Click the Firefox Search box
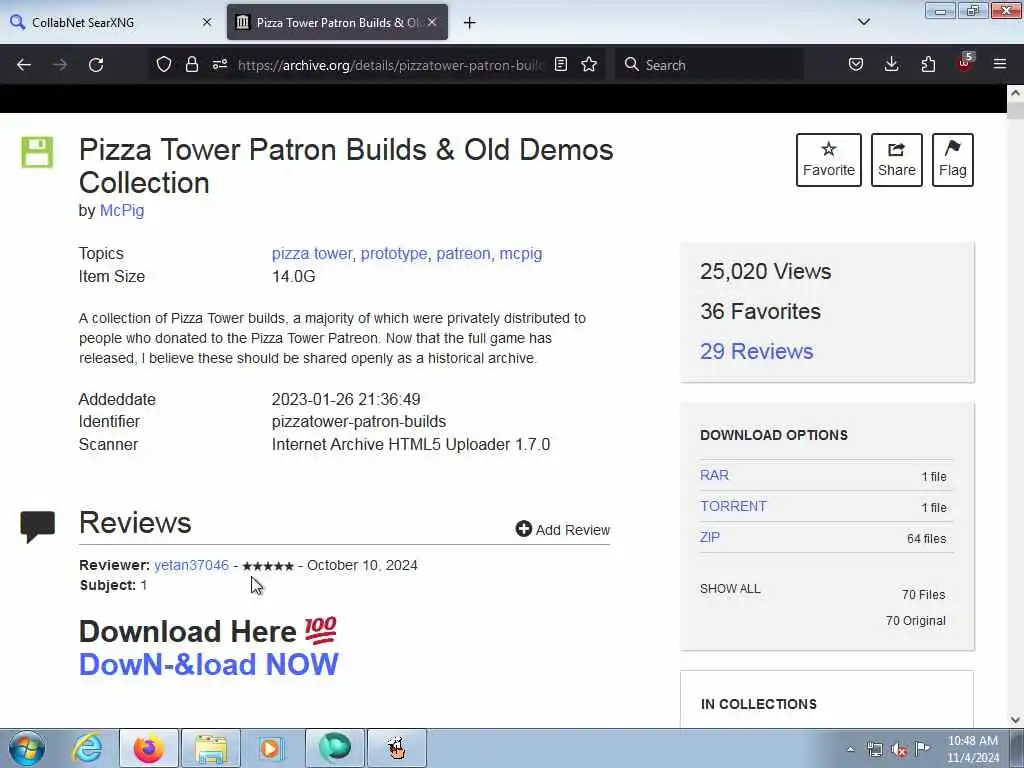This screenshot has width=1024, height=768. (x=709, y=65)
